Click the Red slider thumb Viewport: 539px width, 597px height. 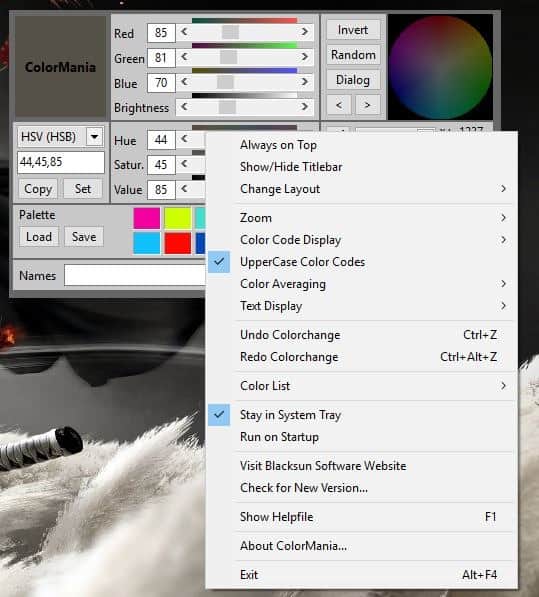pyautogui.click(x=230, y=32)
